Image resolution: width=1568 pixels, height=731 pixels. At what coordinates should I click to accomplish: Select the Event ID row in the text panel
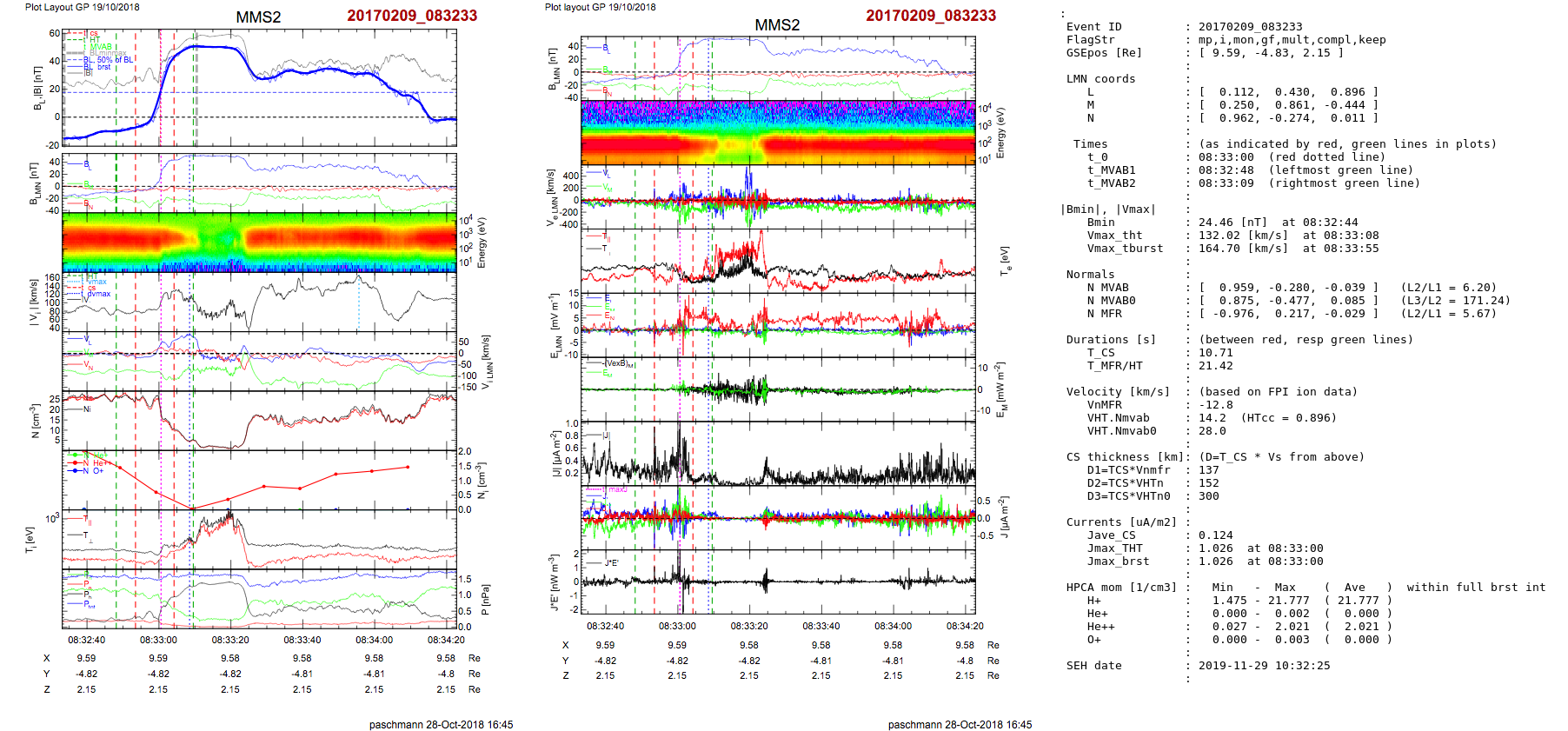tap(1093, 27)
